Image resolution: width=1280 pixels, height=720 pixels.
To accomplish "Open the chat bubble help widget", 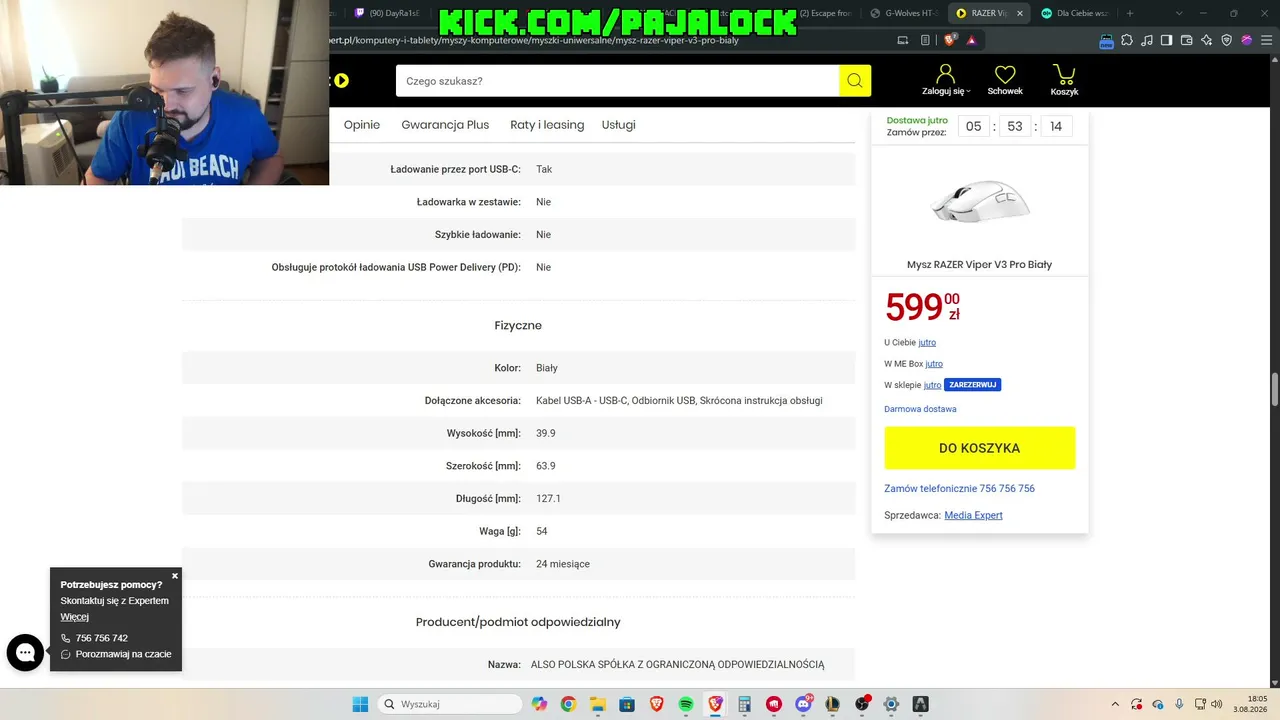I will click(25, 653).
